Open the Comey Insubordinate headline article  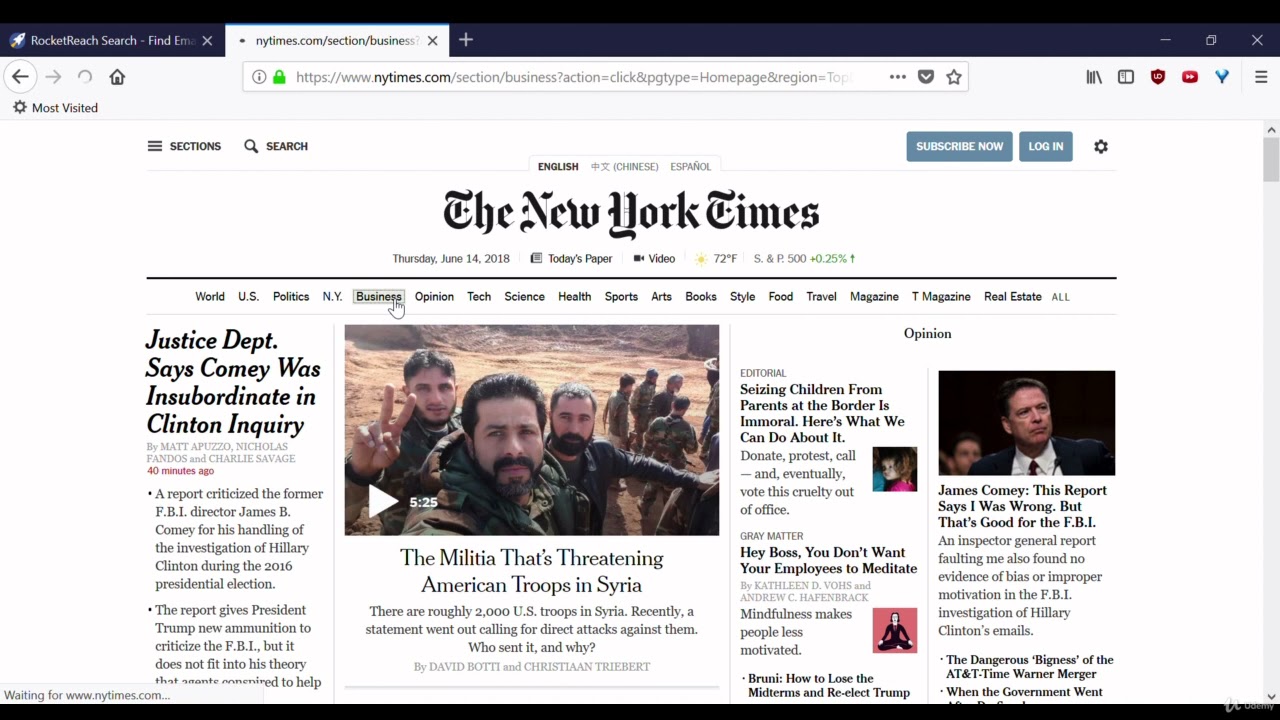click(233, 382)
